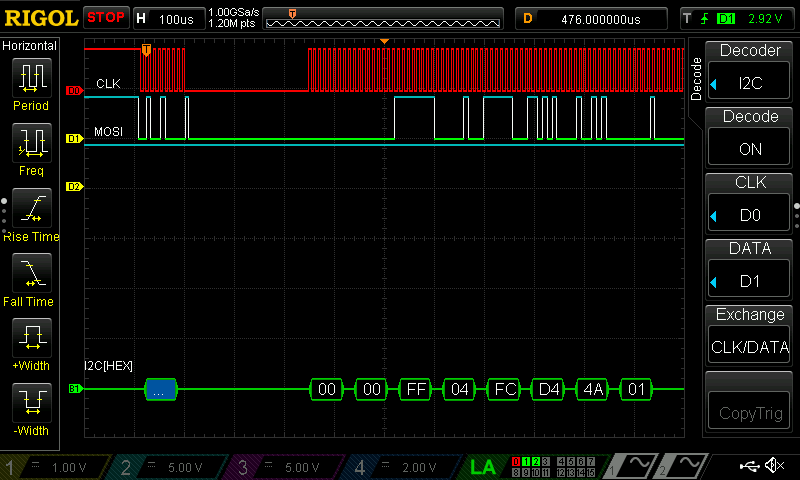Click the trigger source D1 badge
This screenshot has height=480, width=800.
click(x=726, y=19)
